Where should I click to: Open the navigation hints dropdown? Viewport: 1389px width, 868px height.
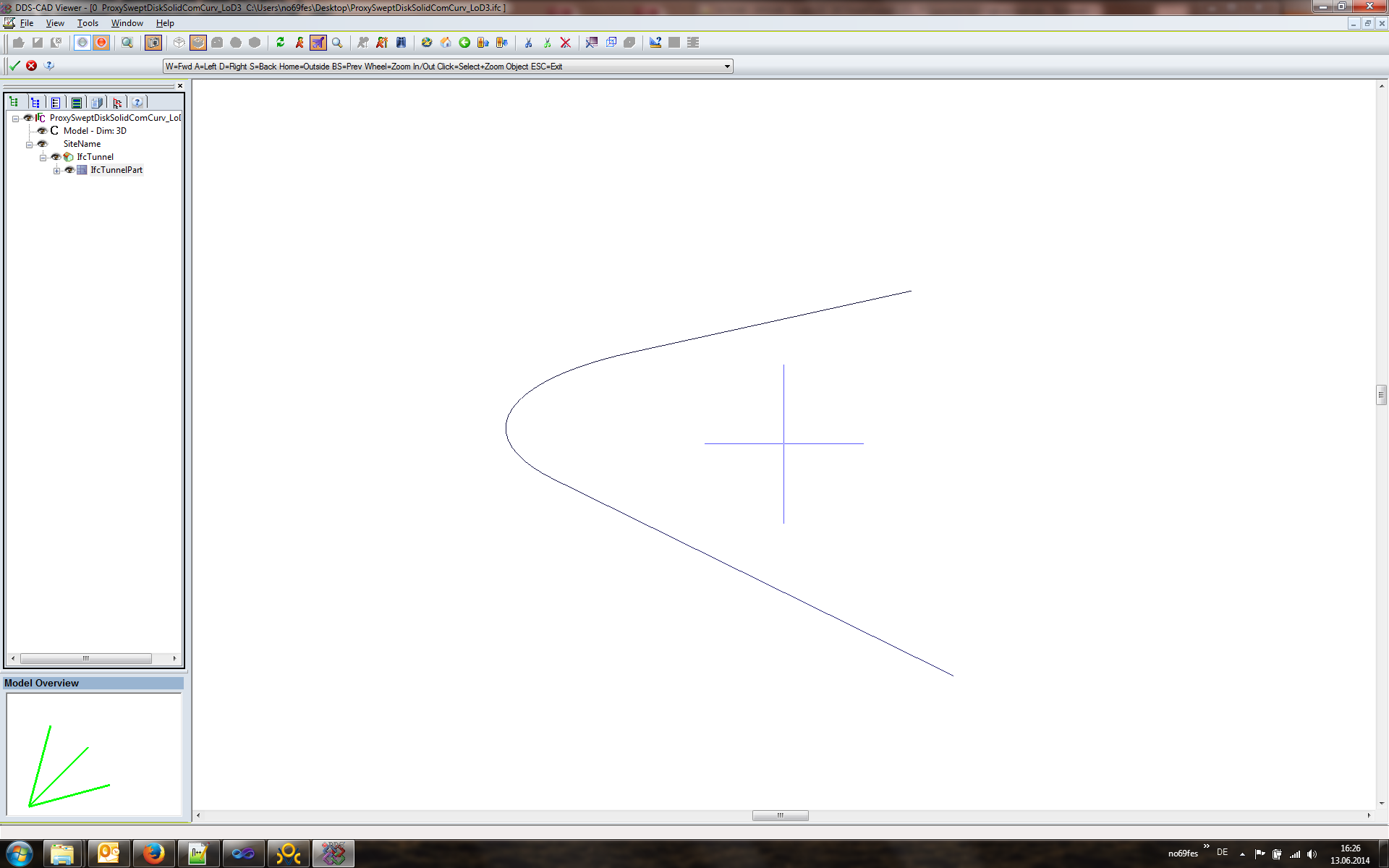click(x=727, y=67)
